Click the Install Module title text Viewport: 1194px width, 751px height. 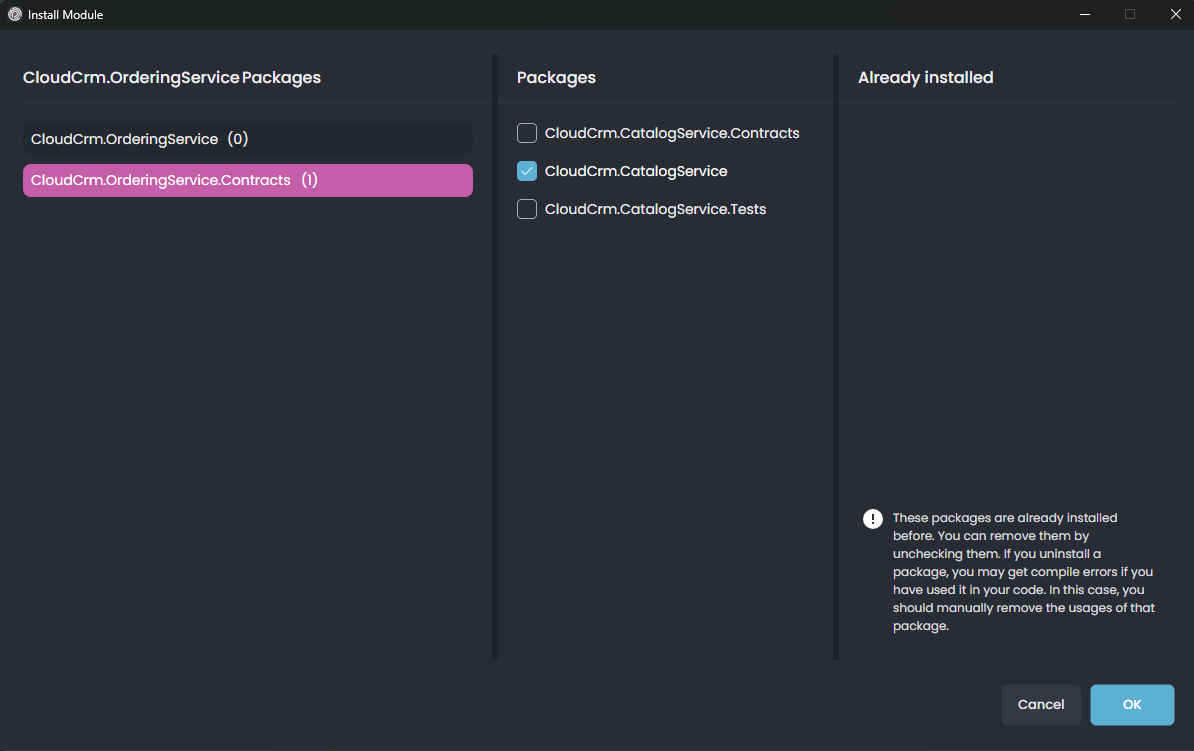(x=64, y=14)
